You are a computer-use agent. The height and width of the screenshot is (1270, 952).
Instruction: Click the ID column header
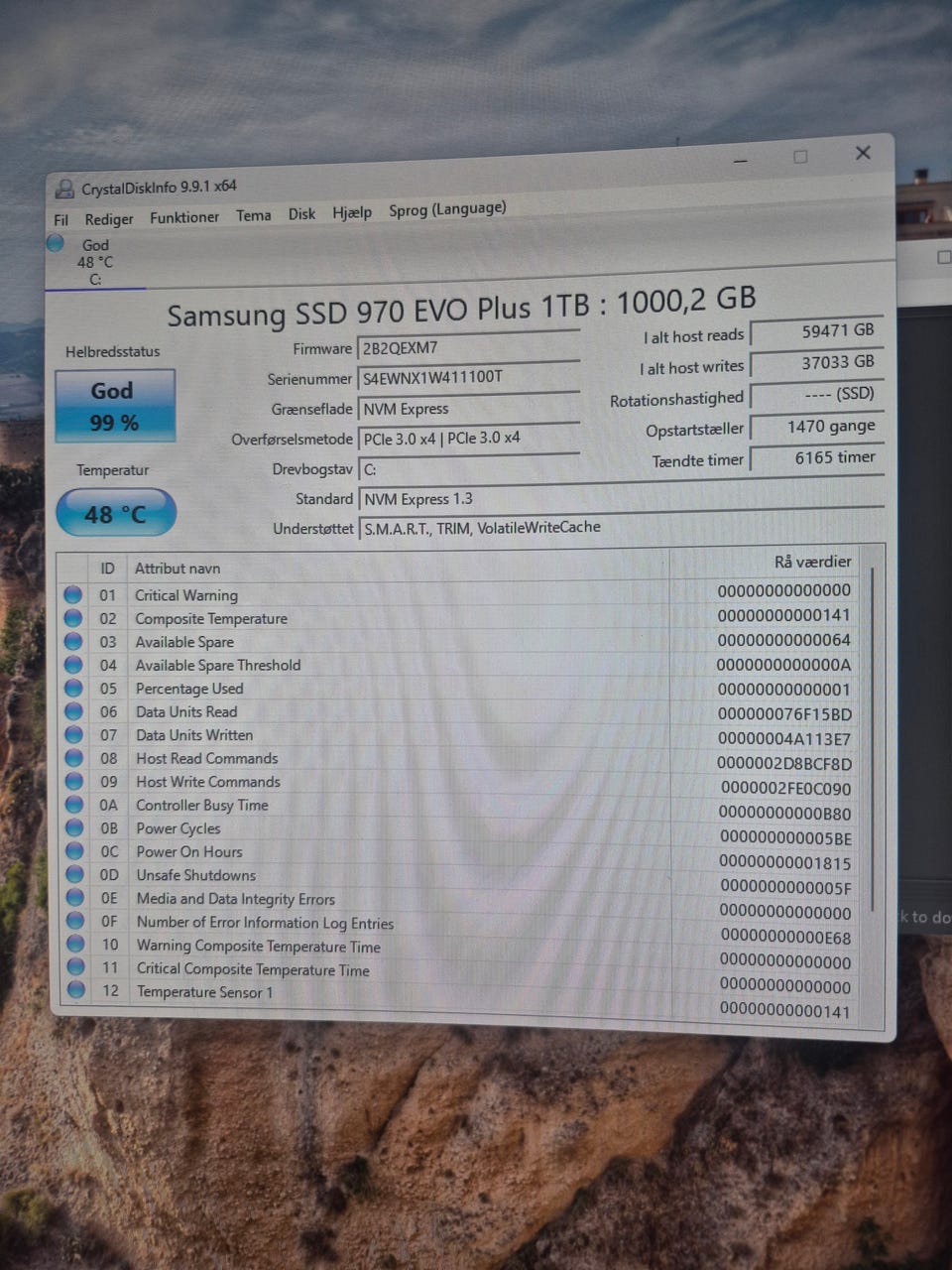point(107,569)
